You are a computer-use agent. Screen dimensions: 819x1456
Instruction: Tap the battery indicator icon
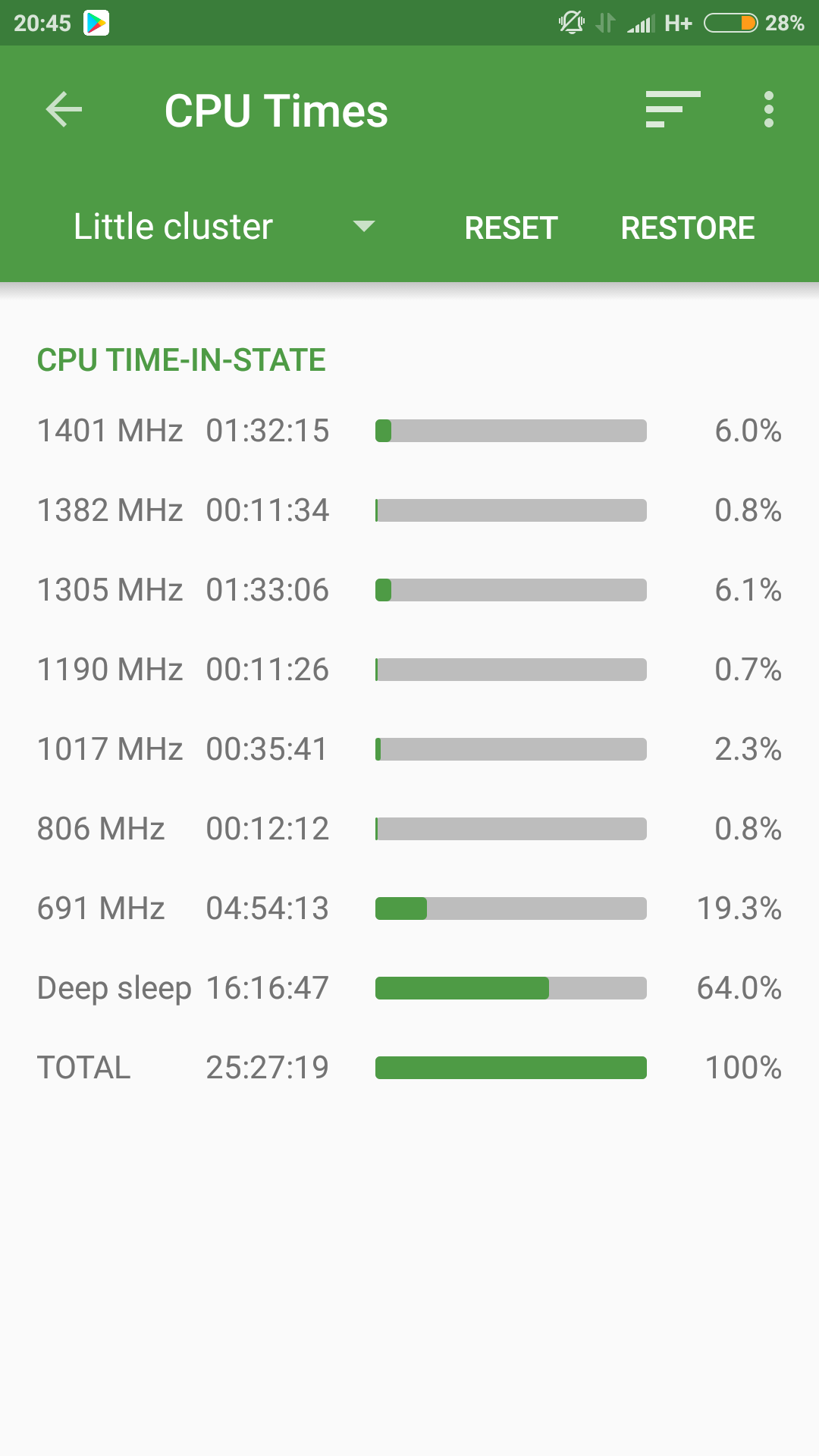pyautogui.click(x=730, y=23)
